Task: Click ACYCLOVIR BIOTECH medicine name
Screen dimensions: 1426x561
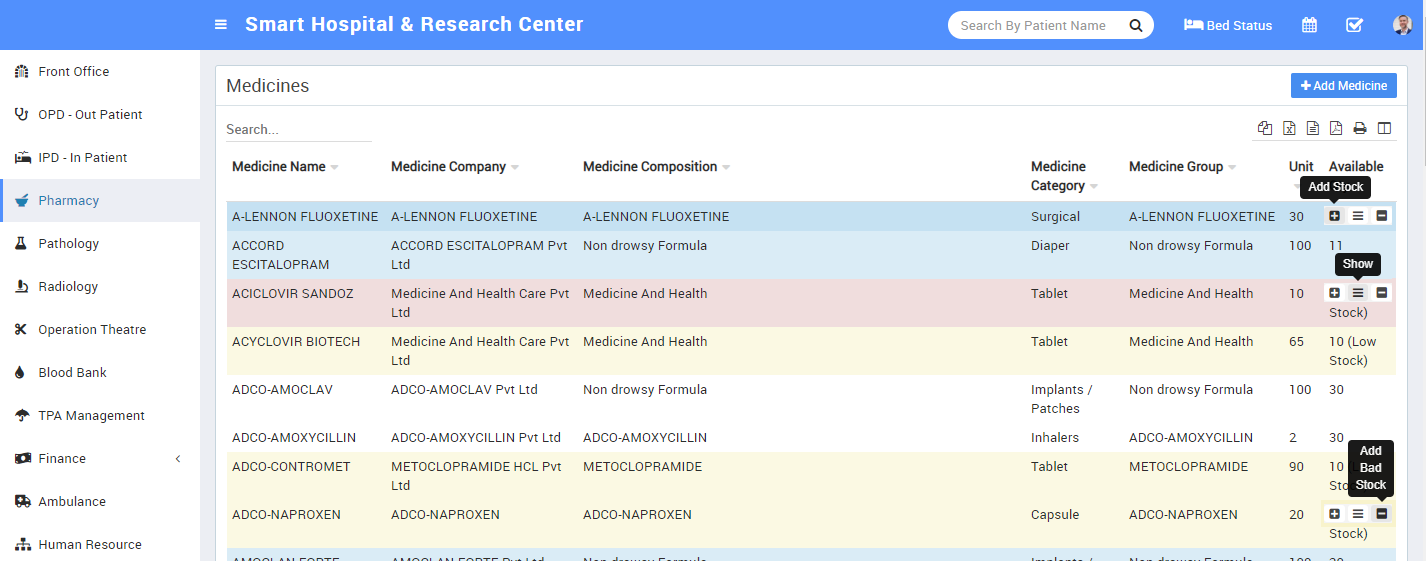Action: tap(296, 342)
